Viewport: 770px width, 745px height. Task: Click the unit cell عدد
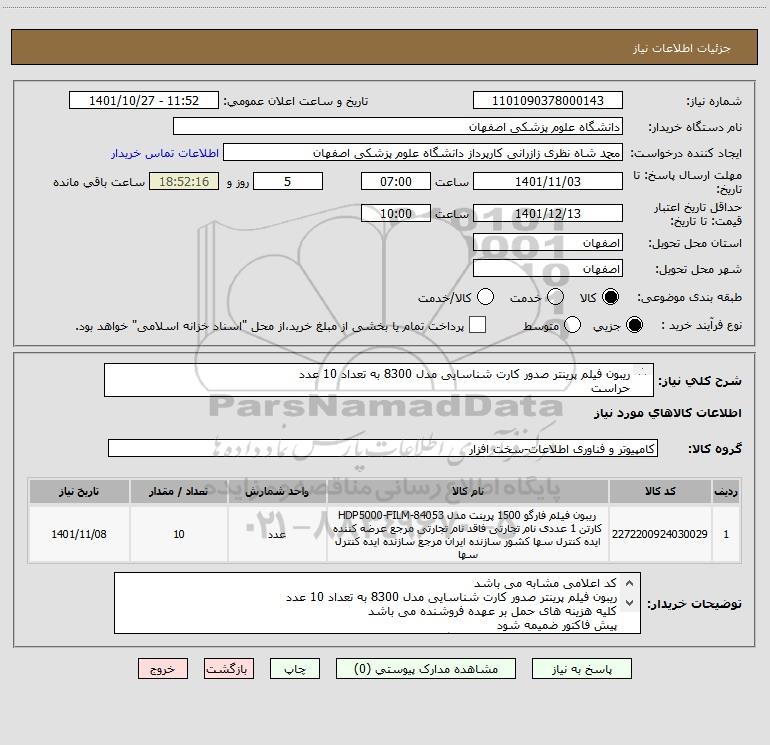(x=277, y=534)
